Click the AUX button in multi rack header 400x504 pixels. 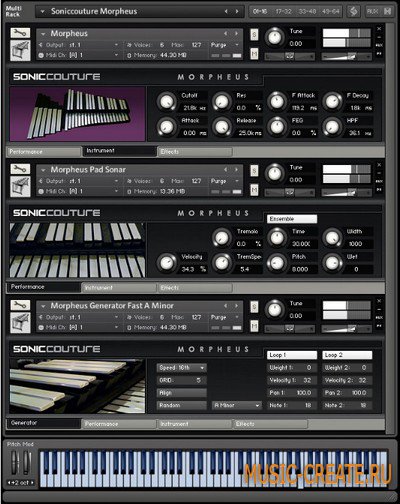372,11
